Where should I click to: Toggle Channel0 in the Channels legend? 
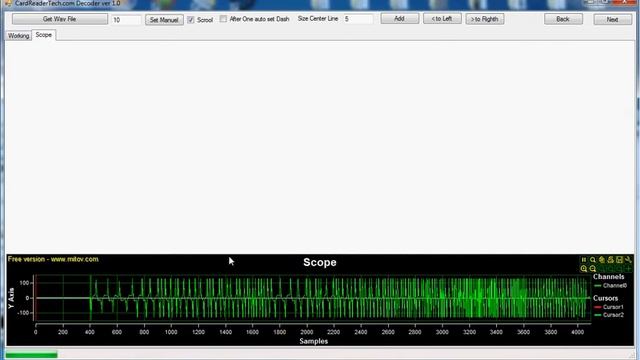coord(611,286)
